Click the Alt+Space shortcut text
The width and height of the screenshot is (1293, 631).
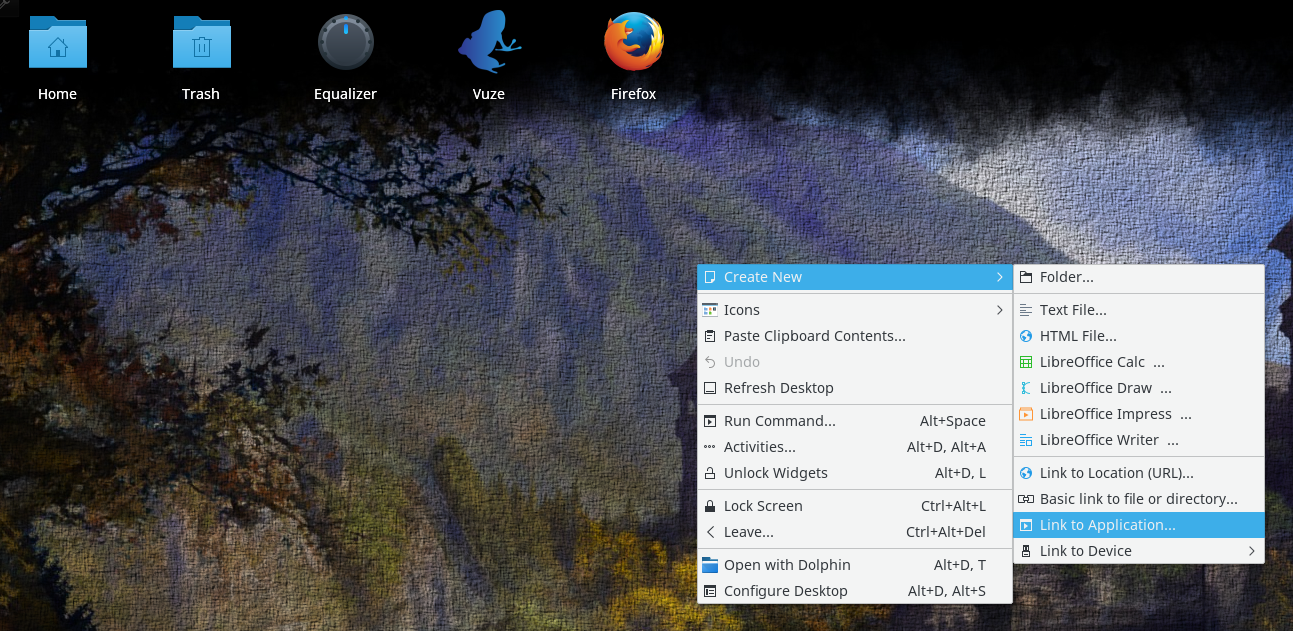pos(953,421)
